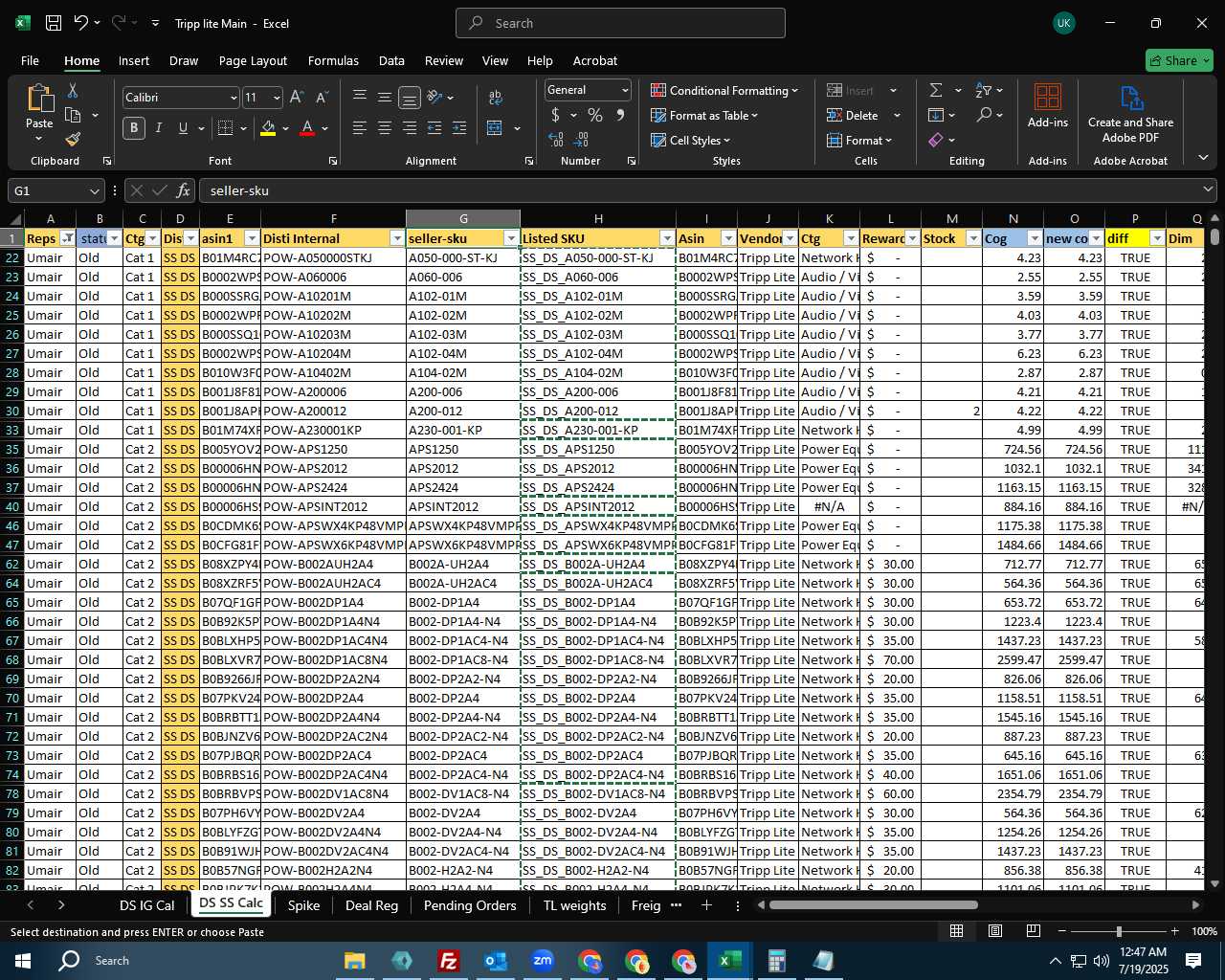The width and height of the screenshot is (1225, 980).
Task: Open the Font name dropdown Calibri
Action: tap(234, 98)
